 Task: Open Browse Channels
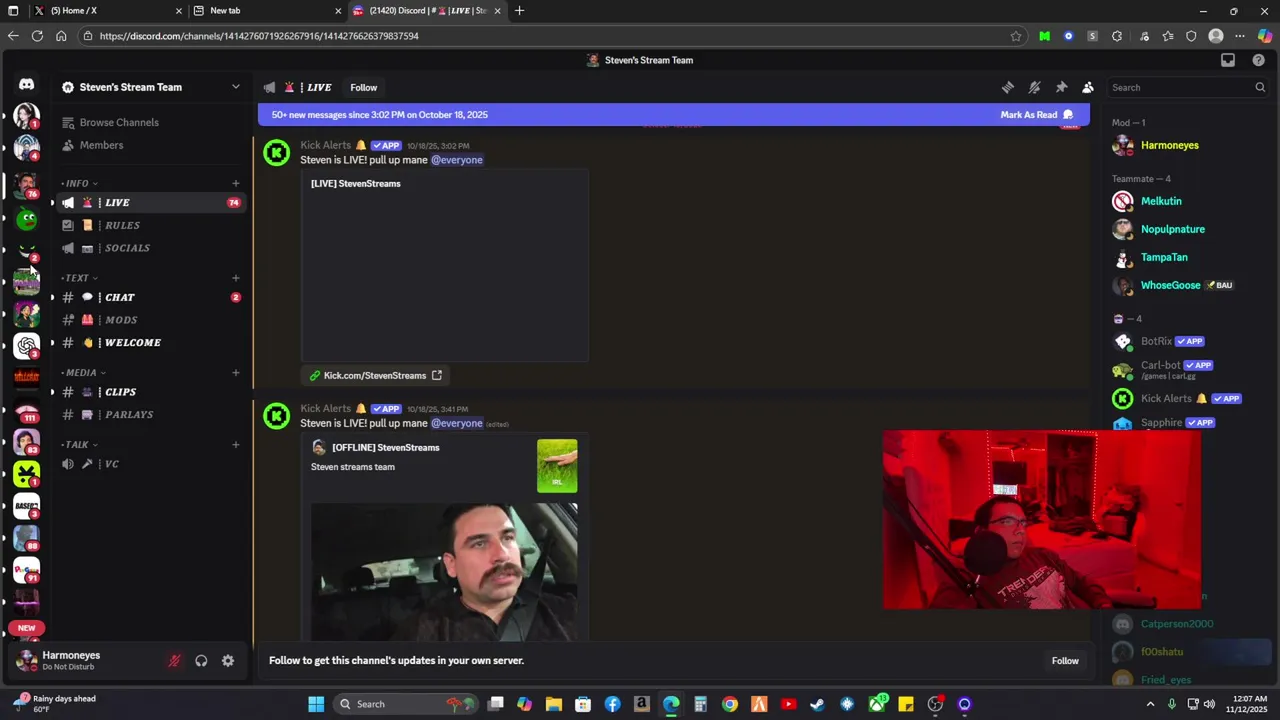(119, 122)
